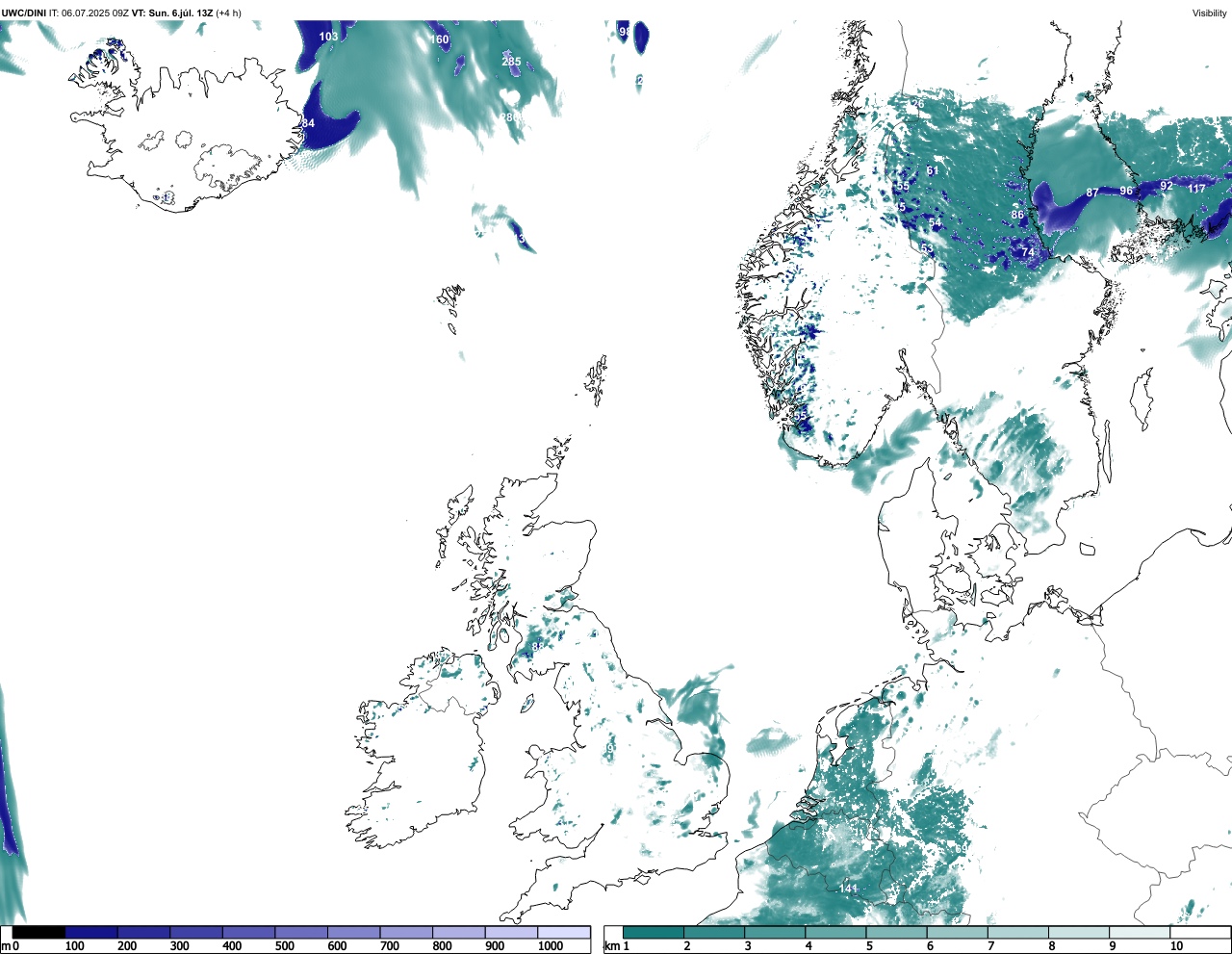Click the '286' visibility value on map
The width and height of the screenshot is (1232, 954).
[509, 117]
